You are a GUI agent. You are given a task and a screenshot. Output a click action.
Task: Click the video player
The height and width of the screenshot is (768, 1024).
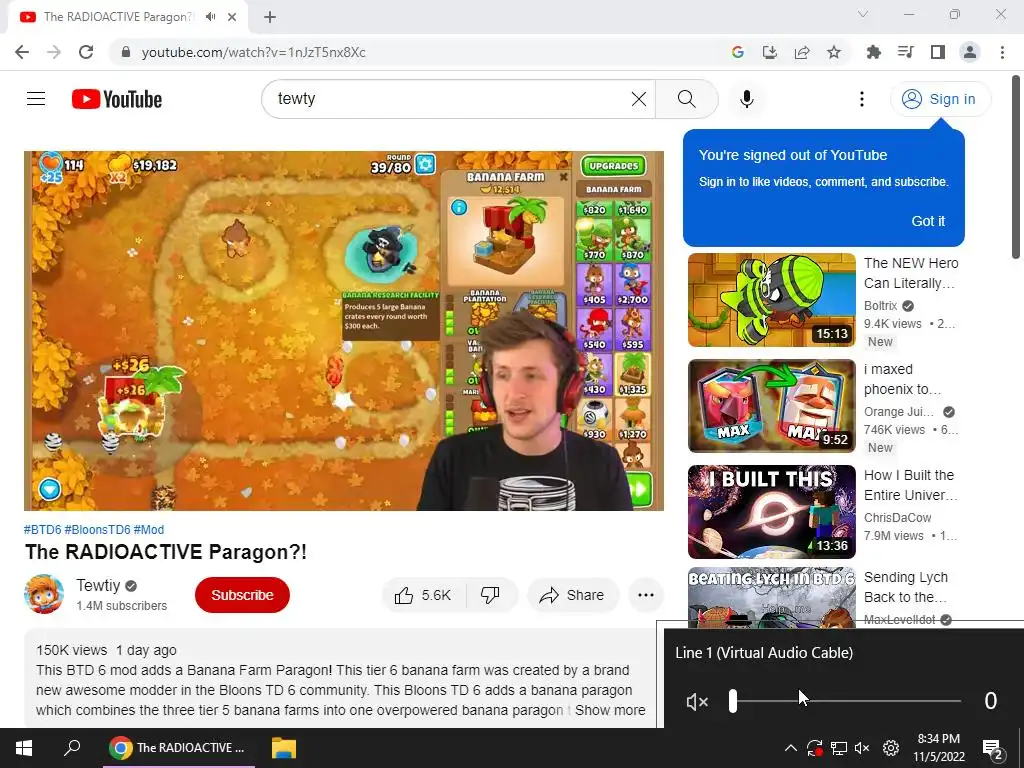[344, 330]
